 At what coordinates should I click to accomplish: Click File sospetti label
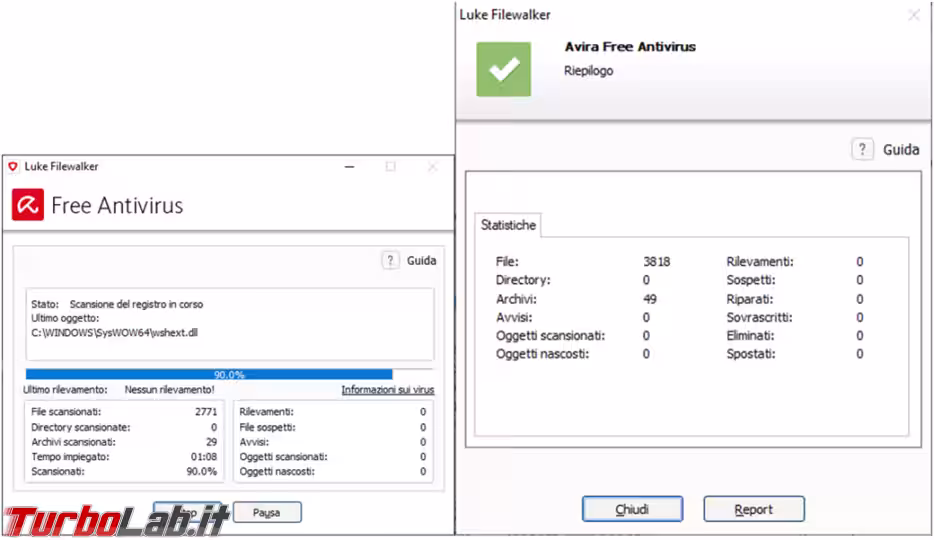[x=267, y=427]
